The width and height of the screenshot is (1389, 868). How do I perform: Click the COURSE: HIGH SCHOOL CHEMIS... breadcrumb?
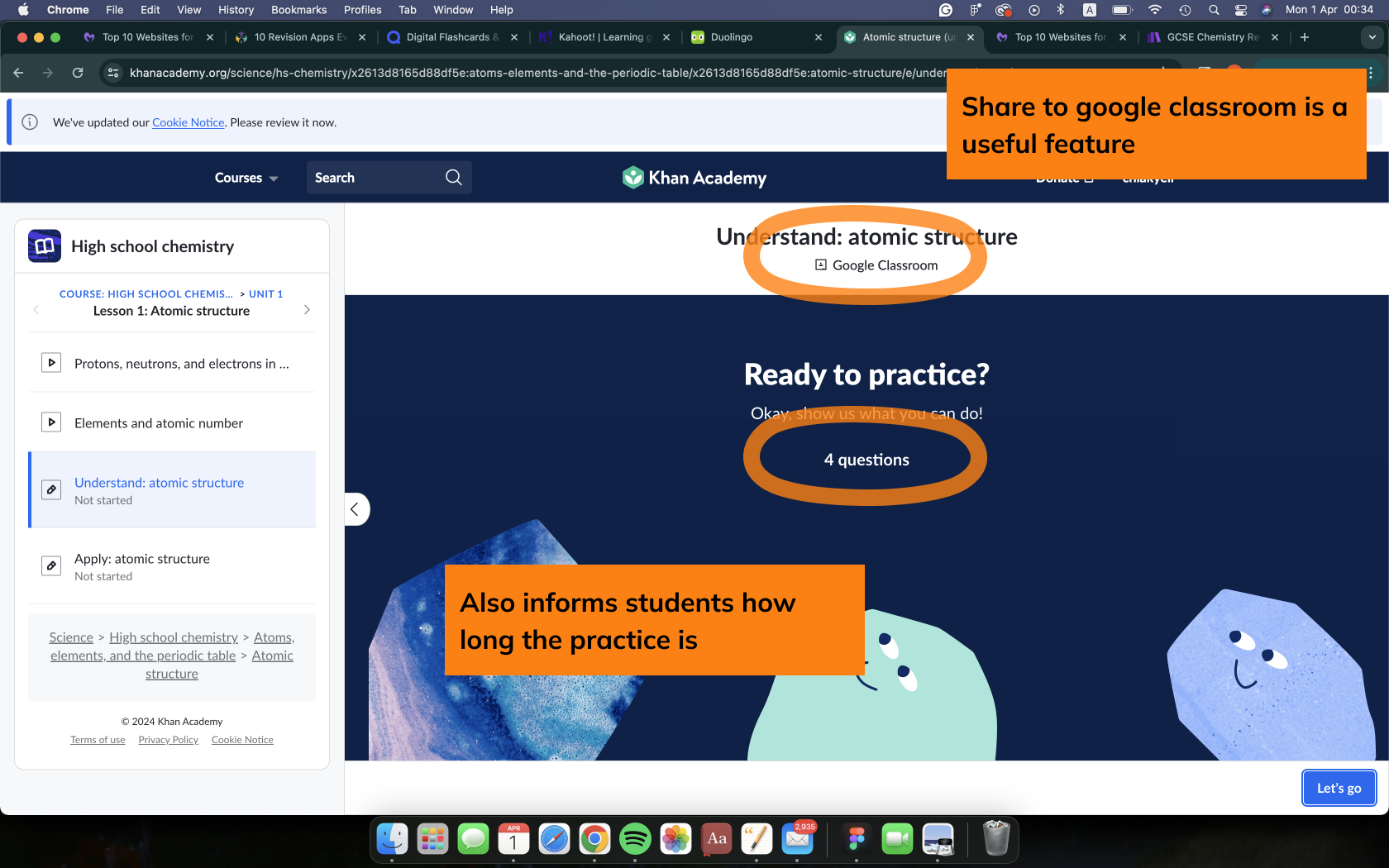(146, 293)
